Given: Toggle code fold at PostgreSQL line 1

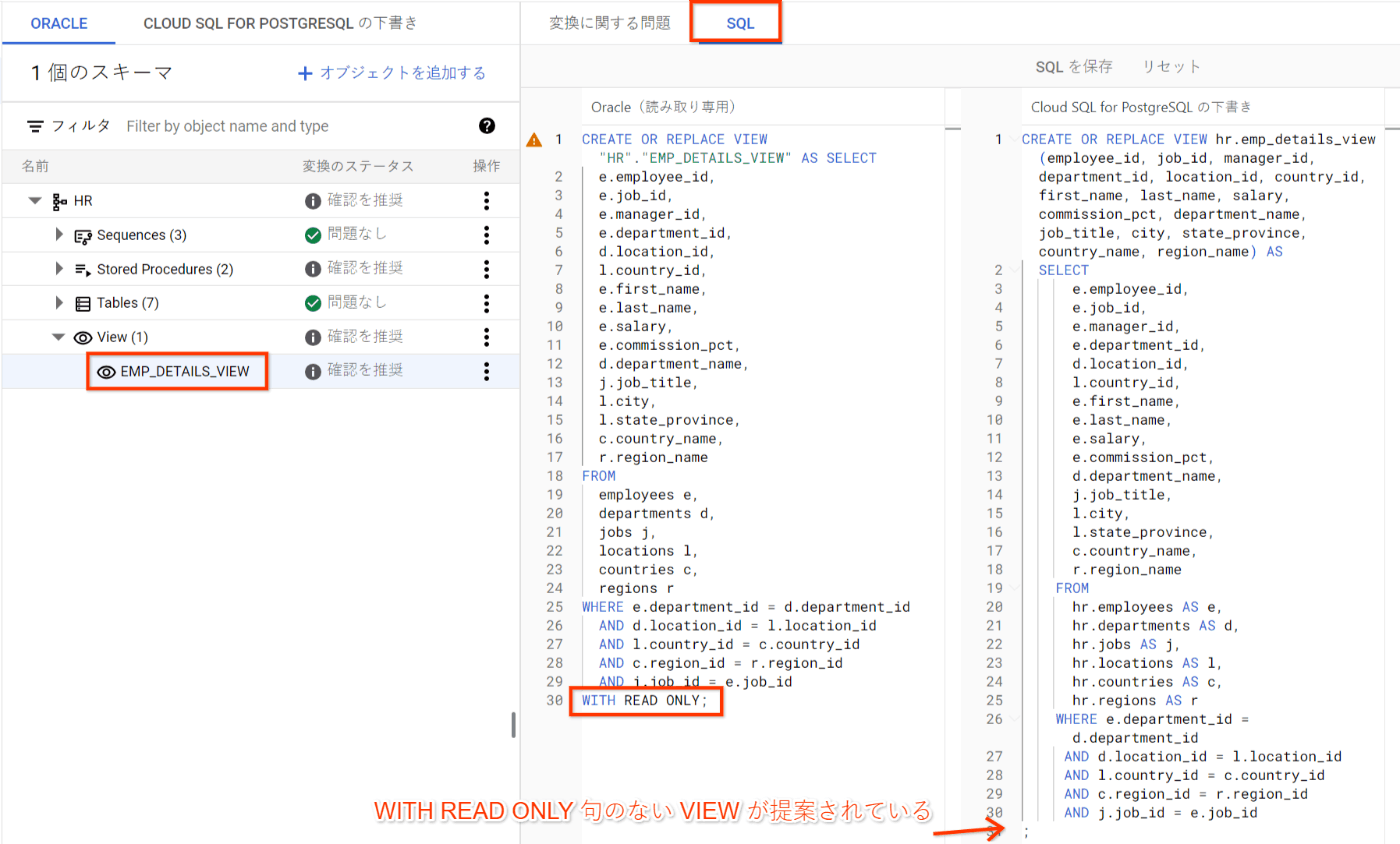Looking at the screenshot, I should point(1013,140).
